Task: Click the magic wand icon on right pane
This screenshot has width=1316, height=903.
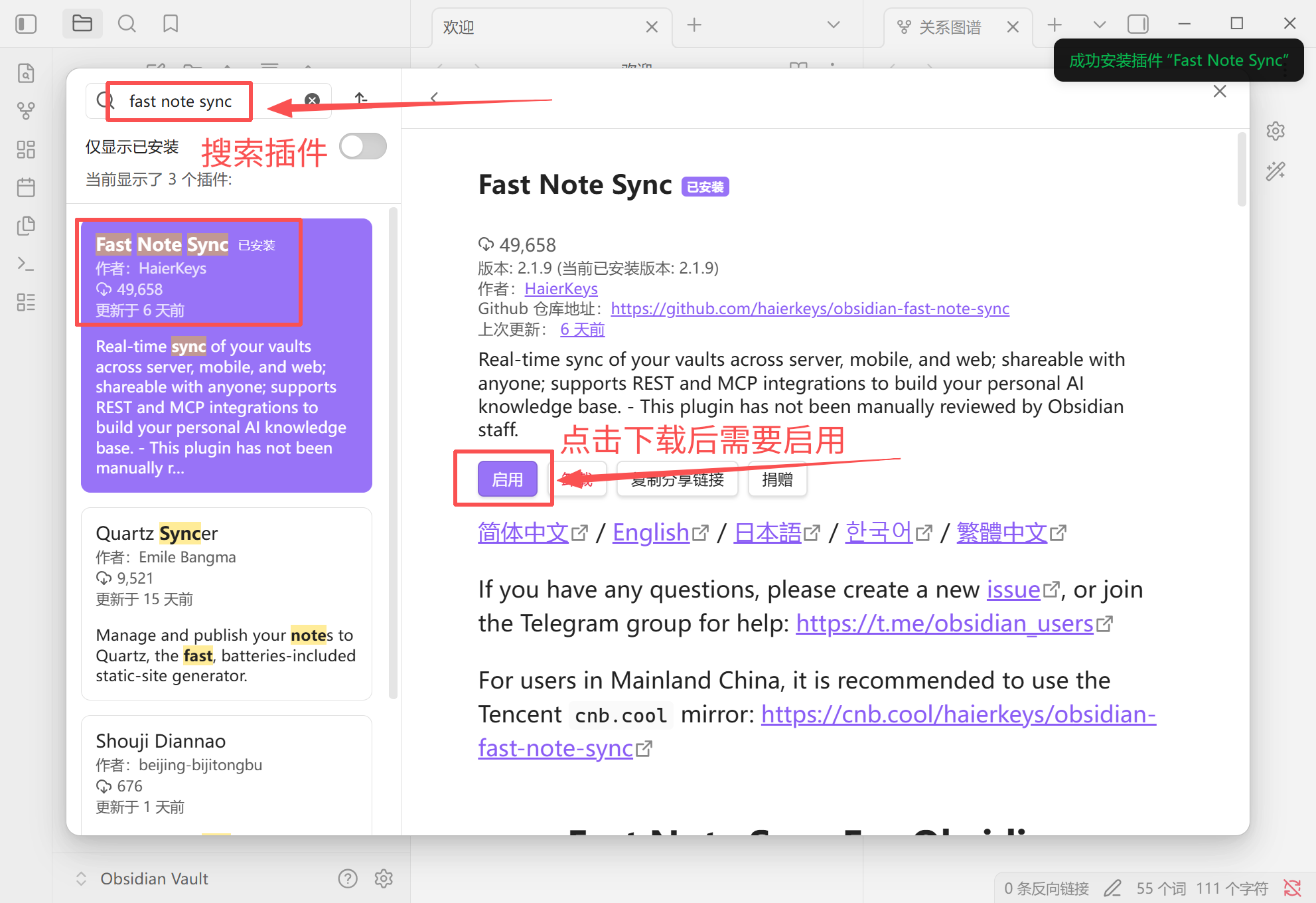Action: [1275, 171]
